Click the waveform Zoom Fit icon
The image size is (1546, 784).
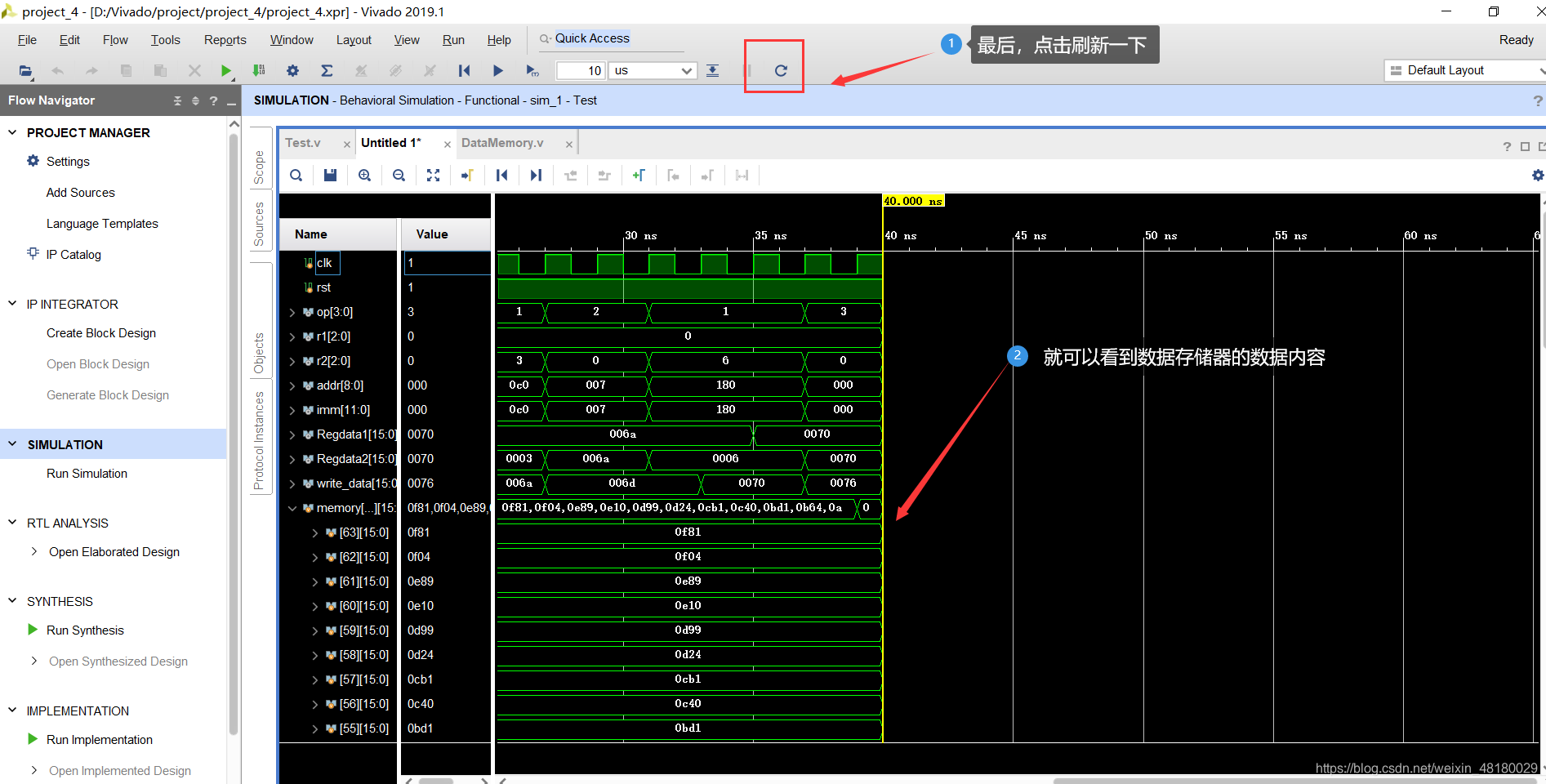[433, 175]
